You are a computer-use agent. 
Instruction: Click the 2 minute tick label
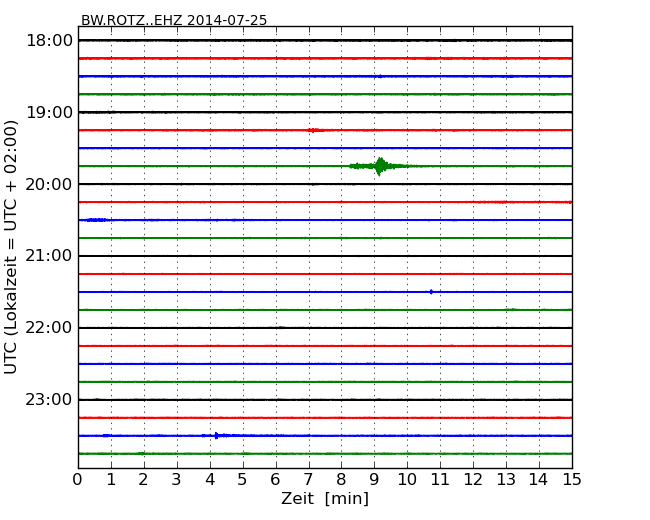pyautogui.click(x=143, y=480)
